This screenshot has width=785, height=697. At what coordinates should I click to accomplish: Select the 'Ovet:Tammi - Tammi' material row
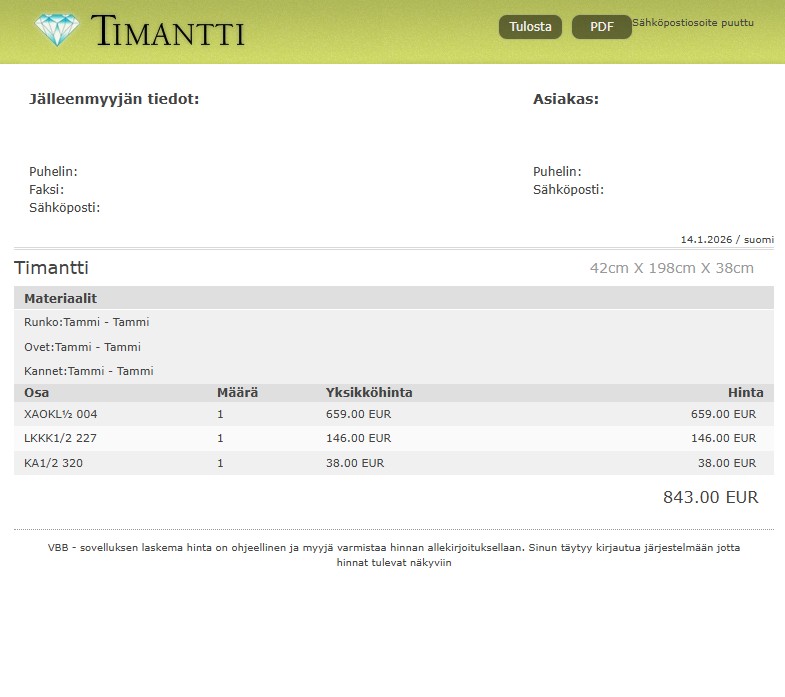pyautogui.click(x=82, y=347)
